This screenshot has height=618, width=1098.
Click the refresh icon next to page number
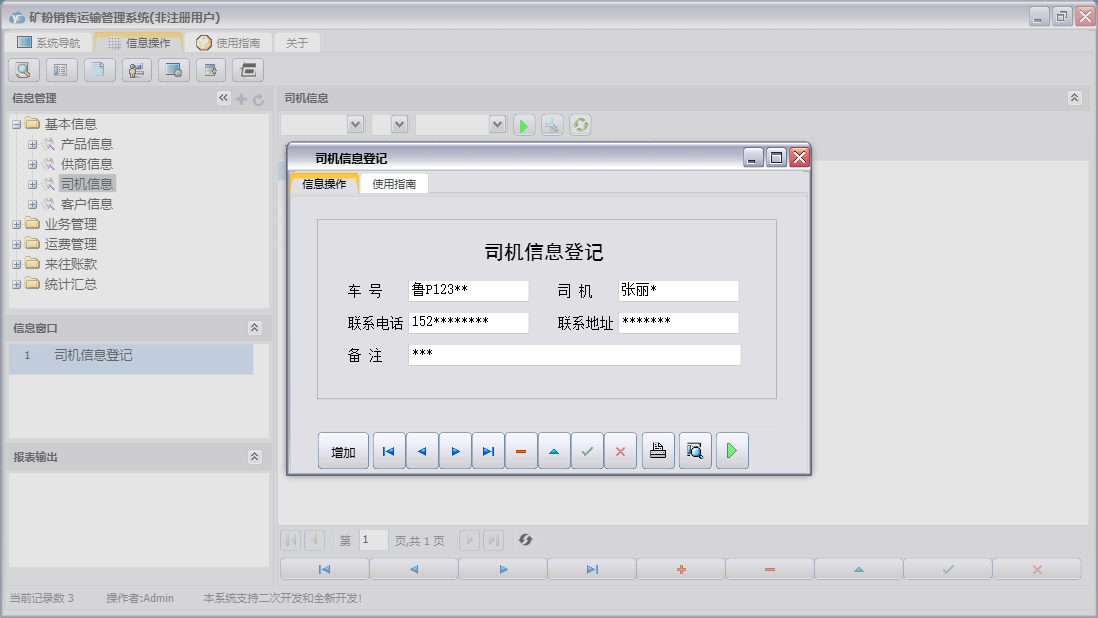click(x=525, y=540)
